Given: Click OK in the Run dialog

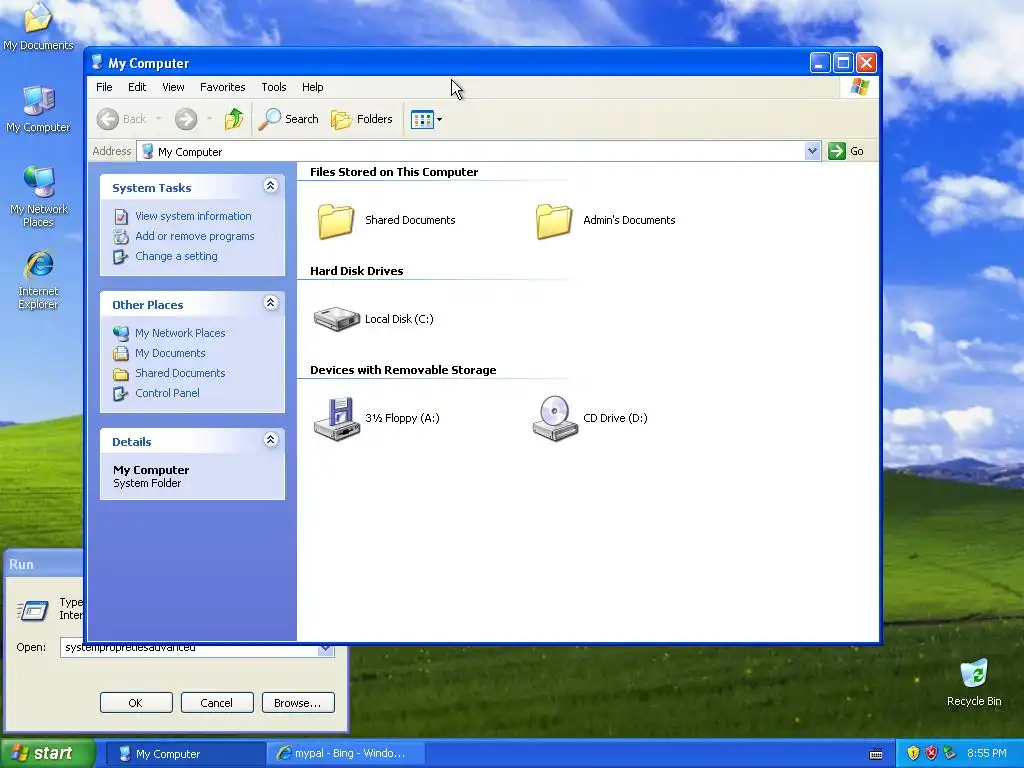Looking at the screenshot, I should tap(136, 703).
